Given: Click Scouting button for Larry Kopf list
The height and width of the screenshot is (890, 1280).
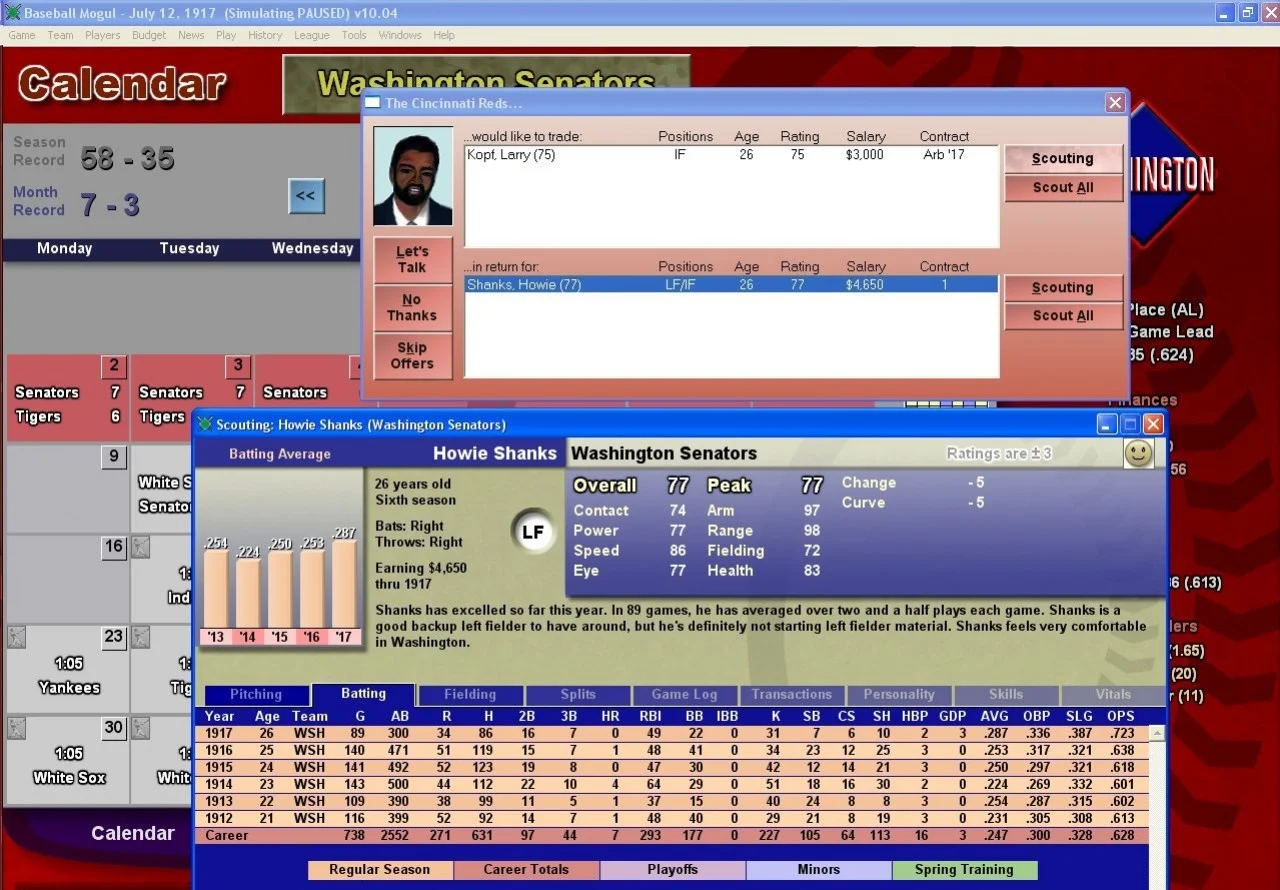Looking at the screenshot, I should point(1063,158).
